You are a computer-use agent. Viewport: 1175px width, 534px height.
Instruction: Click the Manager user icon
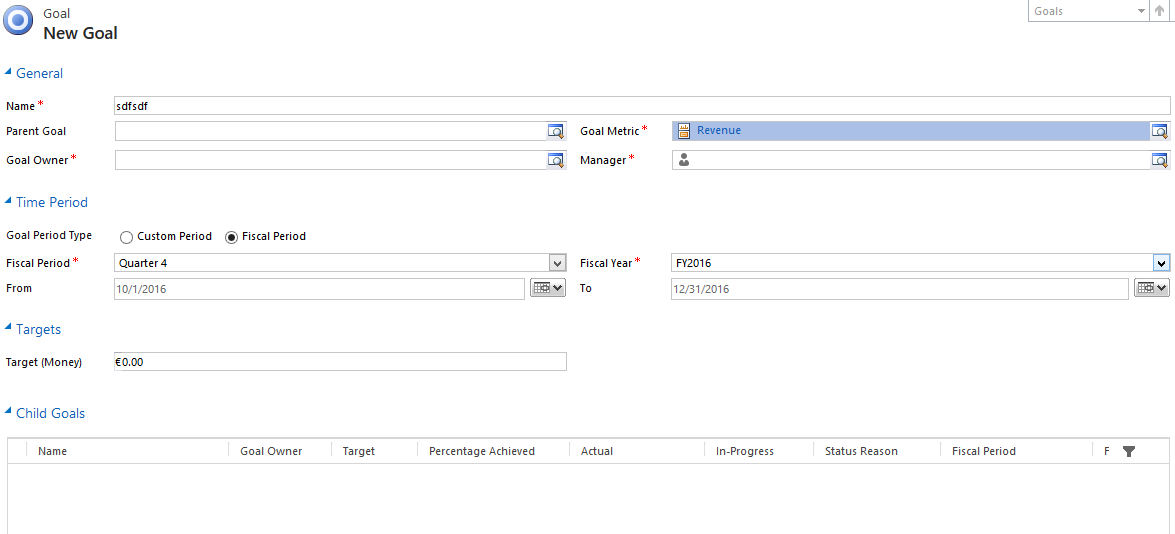pyautogui.click(x=683, y=160)
